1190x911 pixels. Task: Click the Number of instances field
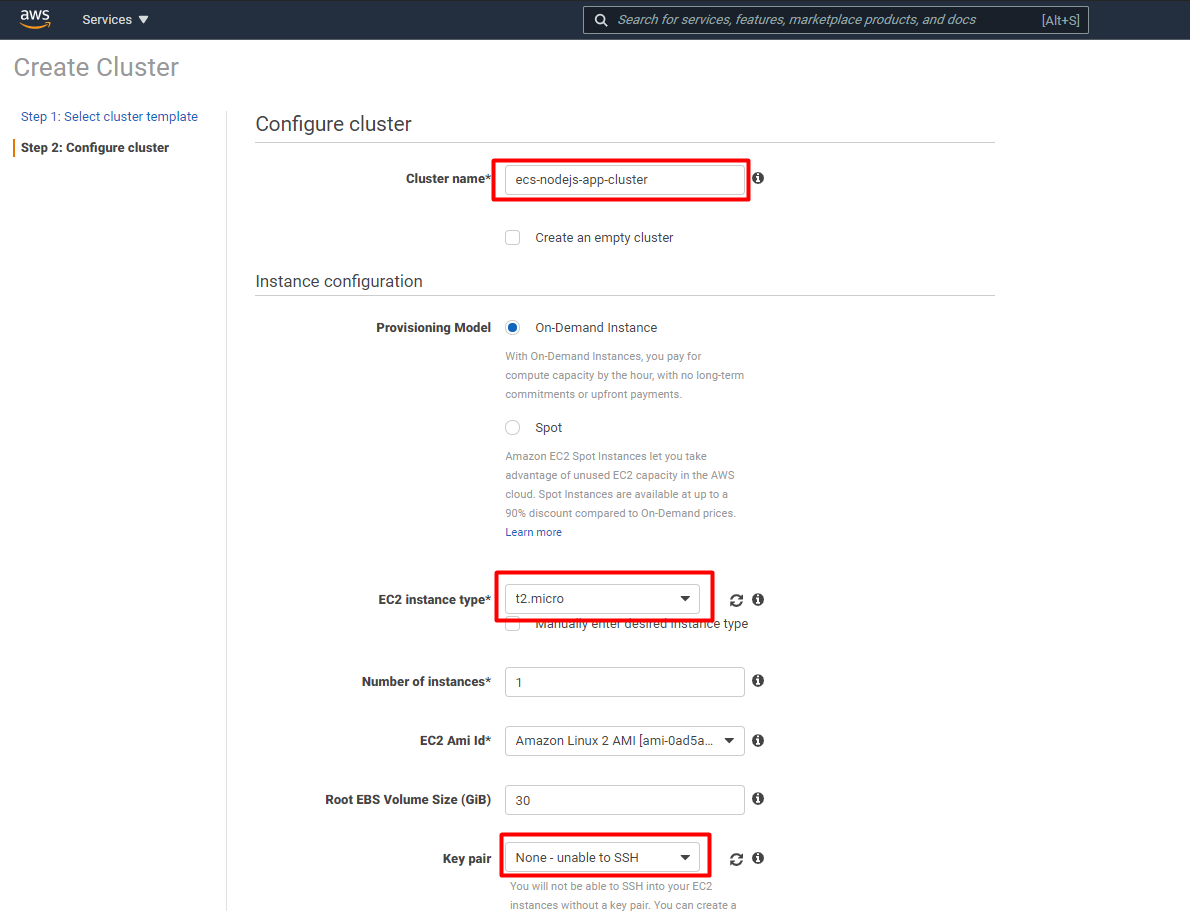624,681
